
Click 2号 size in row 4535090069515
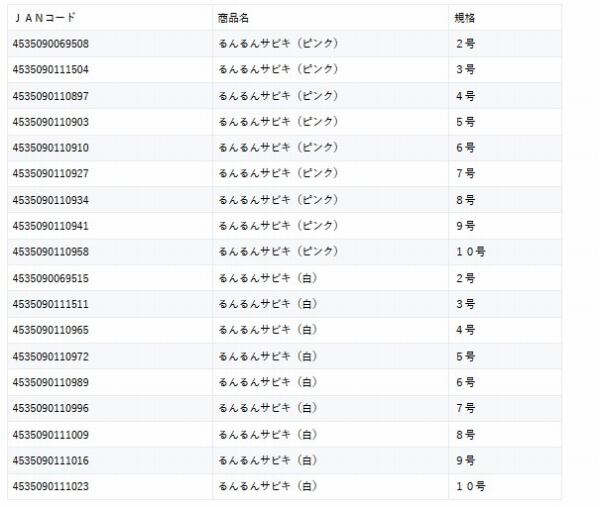(x=465, y=278)
